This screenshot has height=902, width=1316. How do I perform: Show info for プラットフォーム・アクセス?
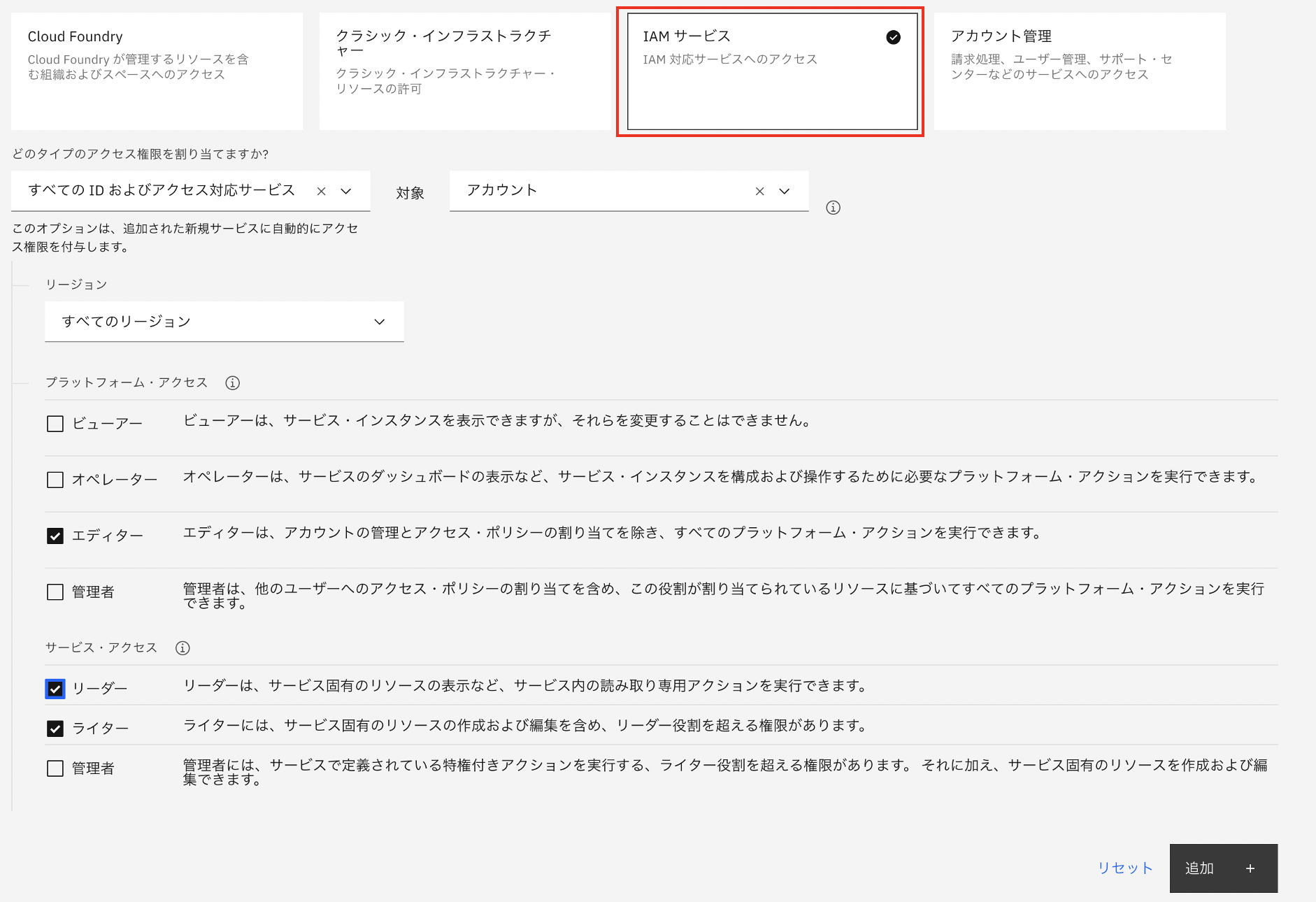tap(233, 383)
